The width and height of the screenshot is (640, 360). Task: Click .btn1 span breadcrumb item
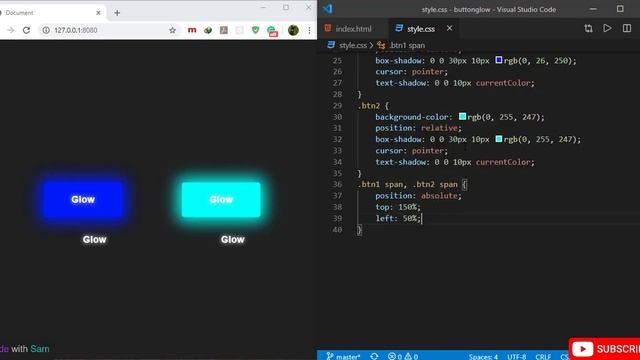pyautogui.click(x=407, y=45)
